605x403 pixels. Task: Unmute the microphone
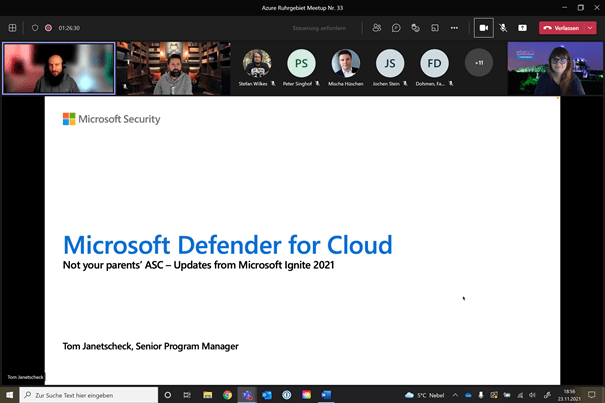(503, 28)
